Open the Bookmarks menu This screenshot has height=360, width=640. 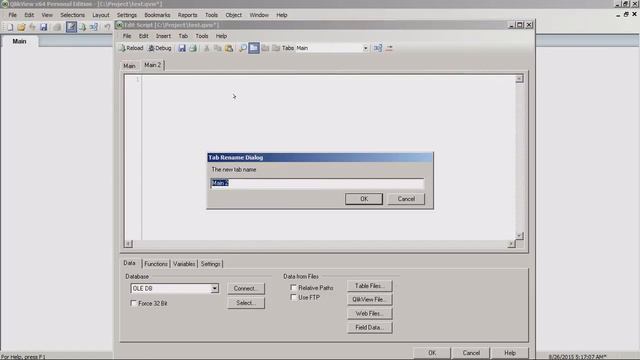157,15
